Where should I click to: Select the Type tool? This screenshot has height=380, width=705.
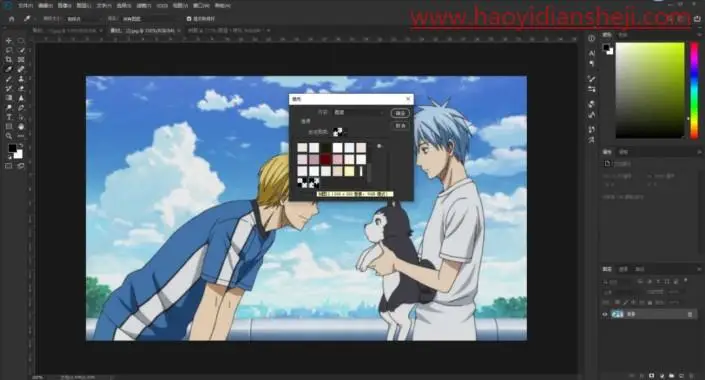[9, 117]
